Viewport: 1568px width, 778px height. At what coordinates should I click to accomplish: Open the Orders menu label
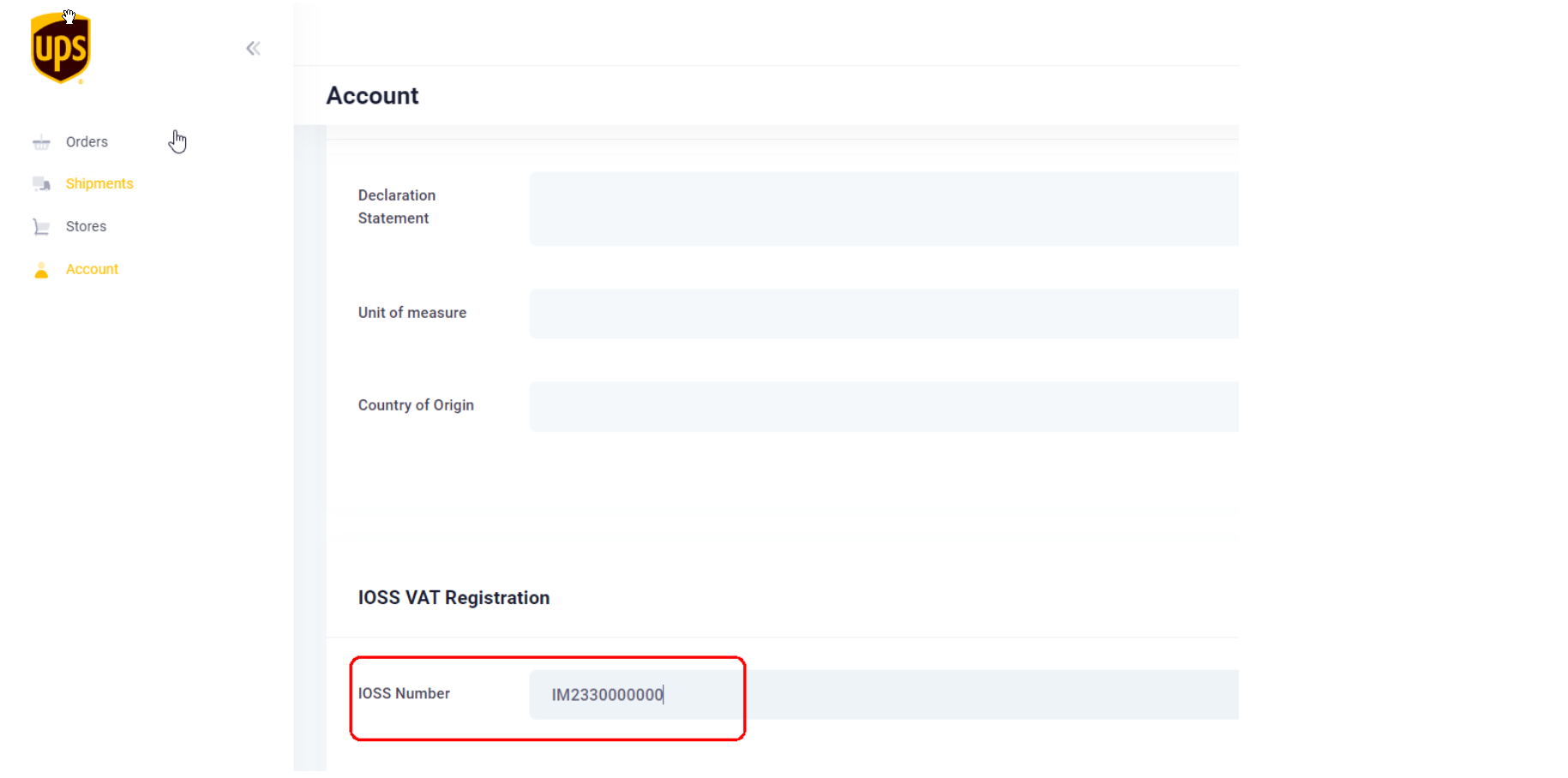[87, 142]
